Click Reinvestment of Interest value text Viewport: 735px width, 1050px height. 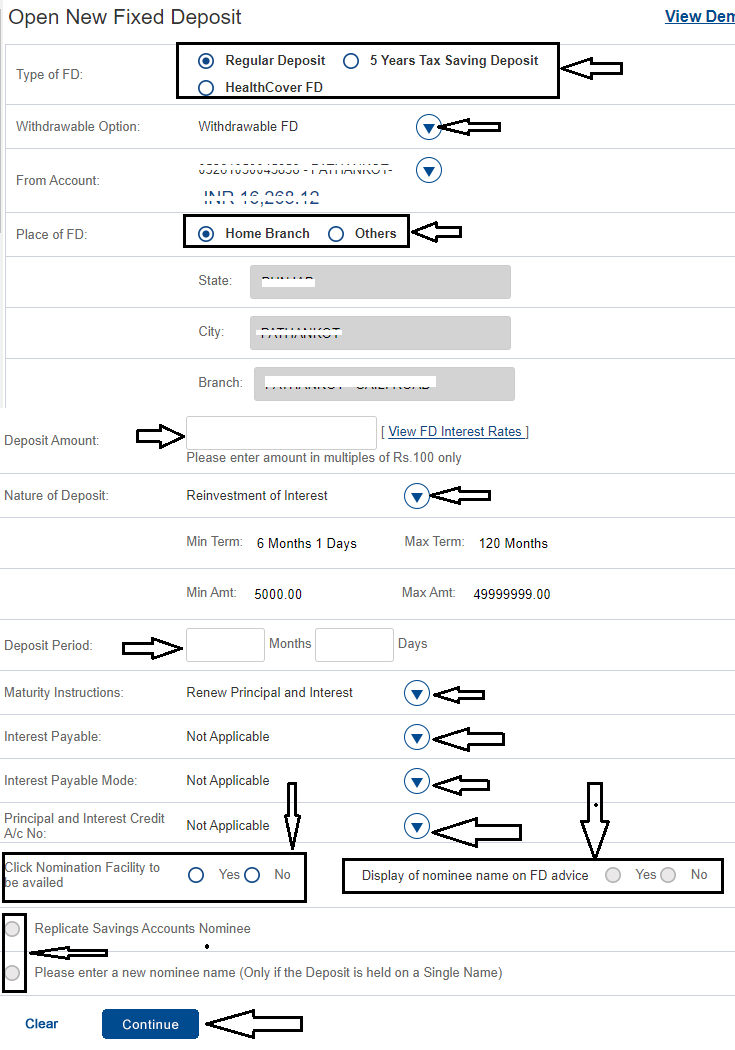(x=257, y=496)
